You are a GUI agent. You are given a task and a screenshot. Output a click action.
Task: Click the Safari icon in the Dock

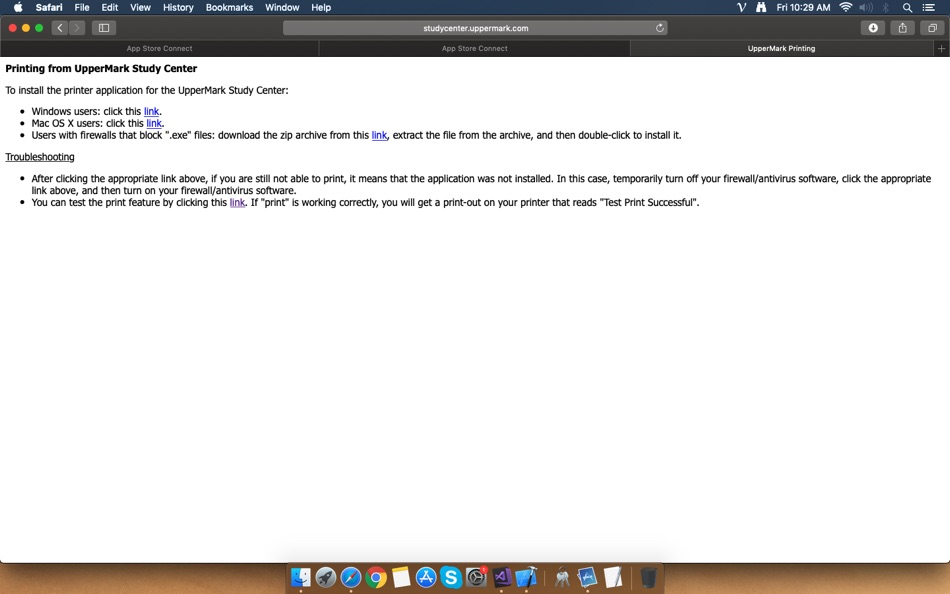[x=351, y=577]
